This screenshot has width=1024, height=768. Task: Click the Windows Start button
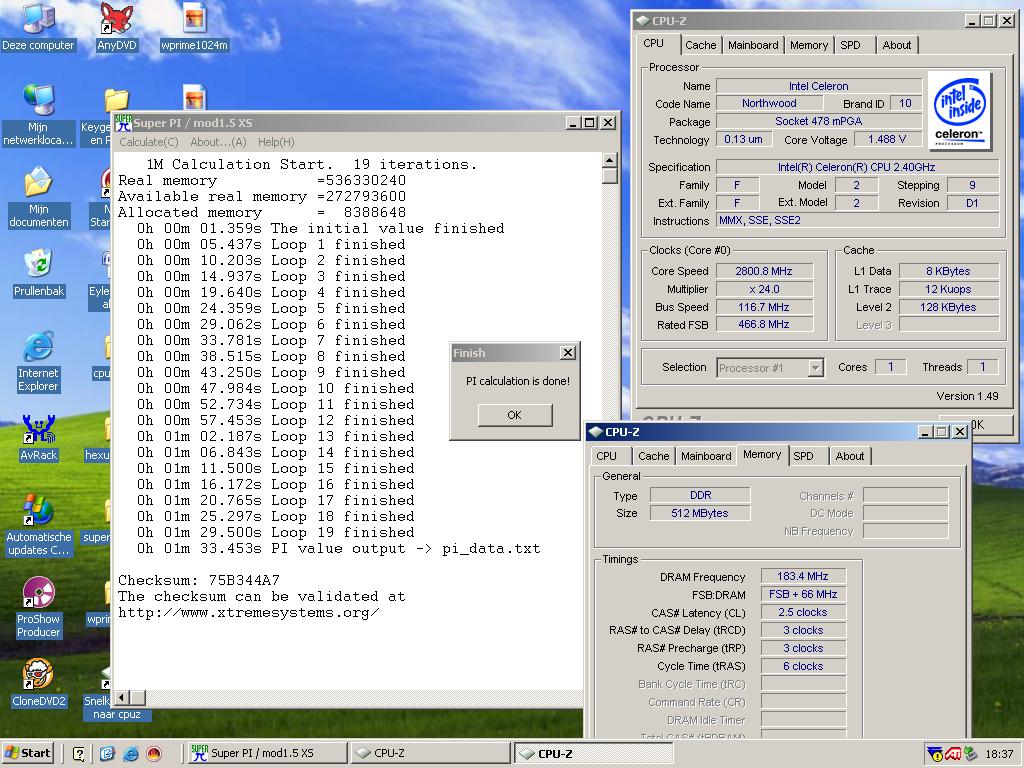pos(27,753)
